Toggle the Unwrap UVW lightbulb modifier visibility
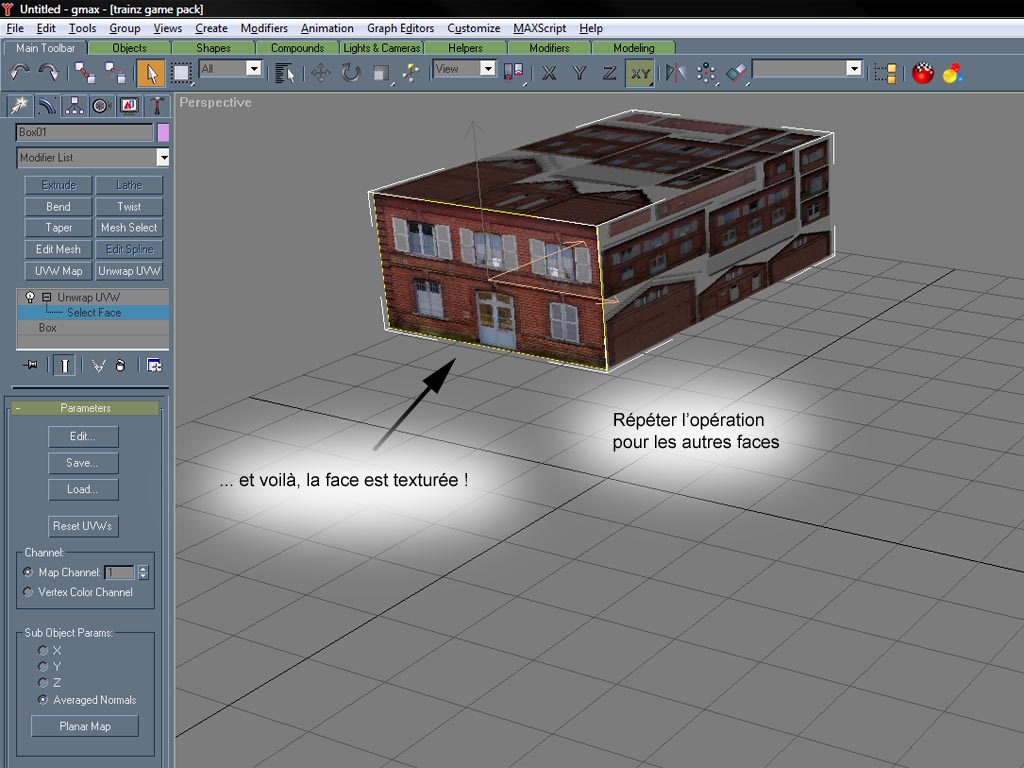Viewport: 1024px width, 768px height. (30, 298)
